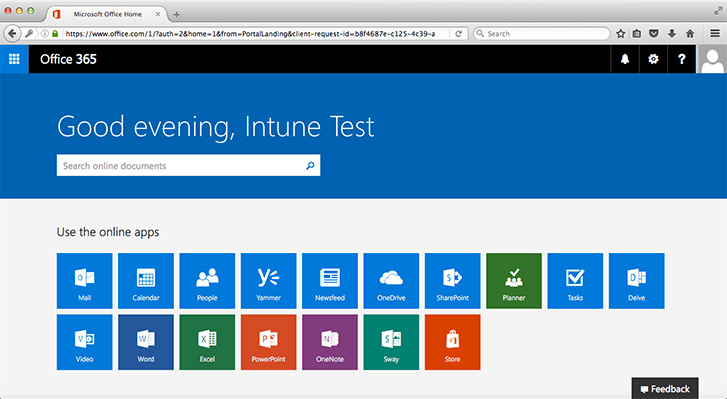The width and height of the screenshot is (727, 399).
Task: Open the green Planner tile
Action: pos(514,281)
